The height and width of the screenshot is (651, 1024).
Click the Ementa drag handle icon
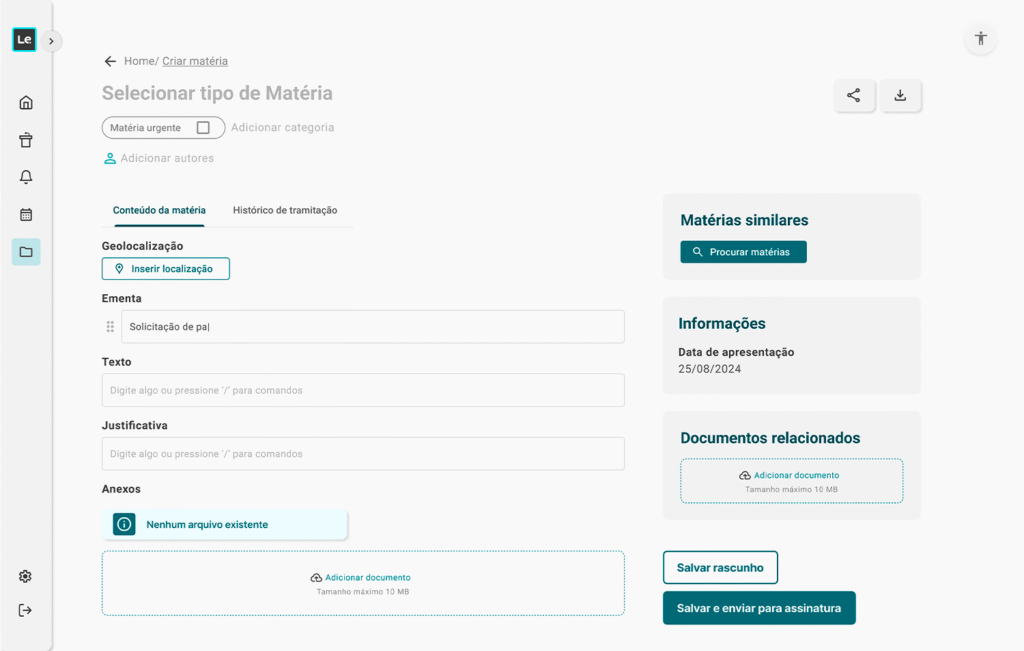[110, 326]
